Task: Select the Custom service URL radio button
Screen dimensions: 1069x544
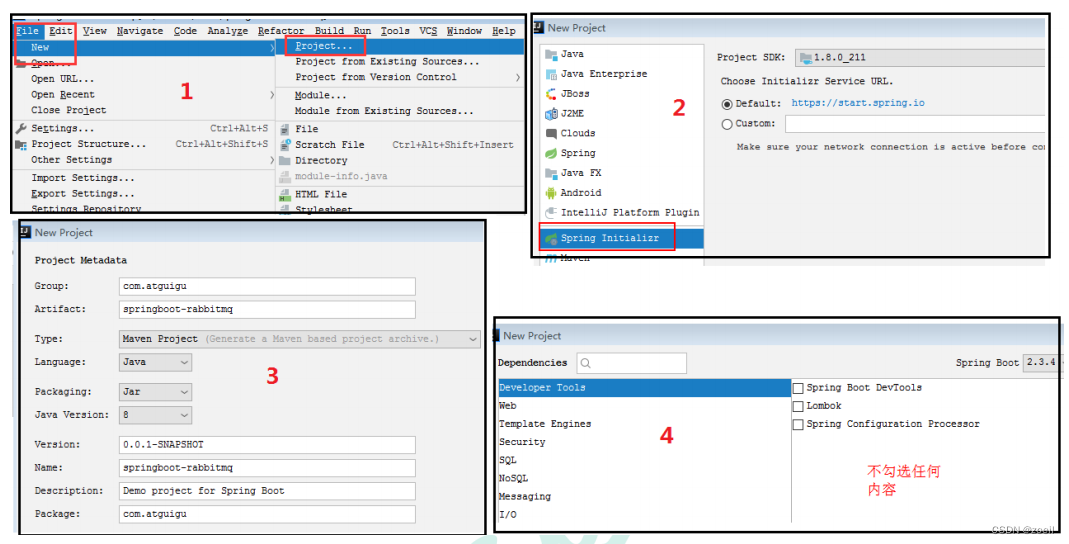Action: (x=727, y=124)
